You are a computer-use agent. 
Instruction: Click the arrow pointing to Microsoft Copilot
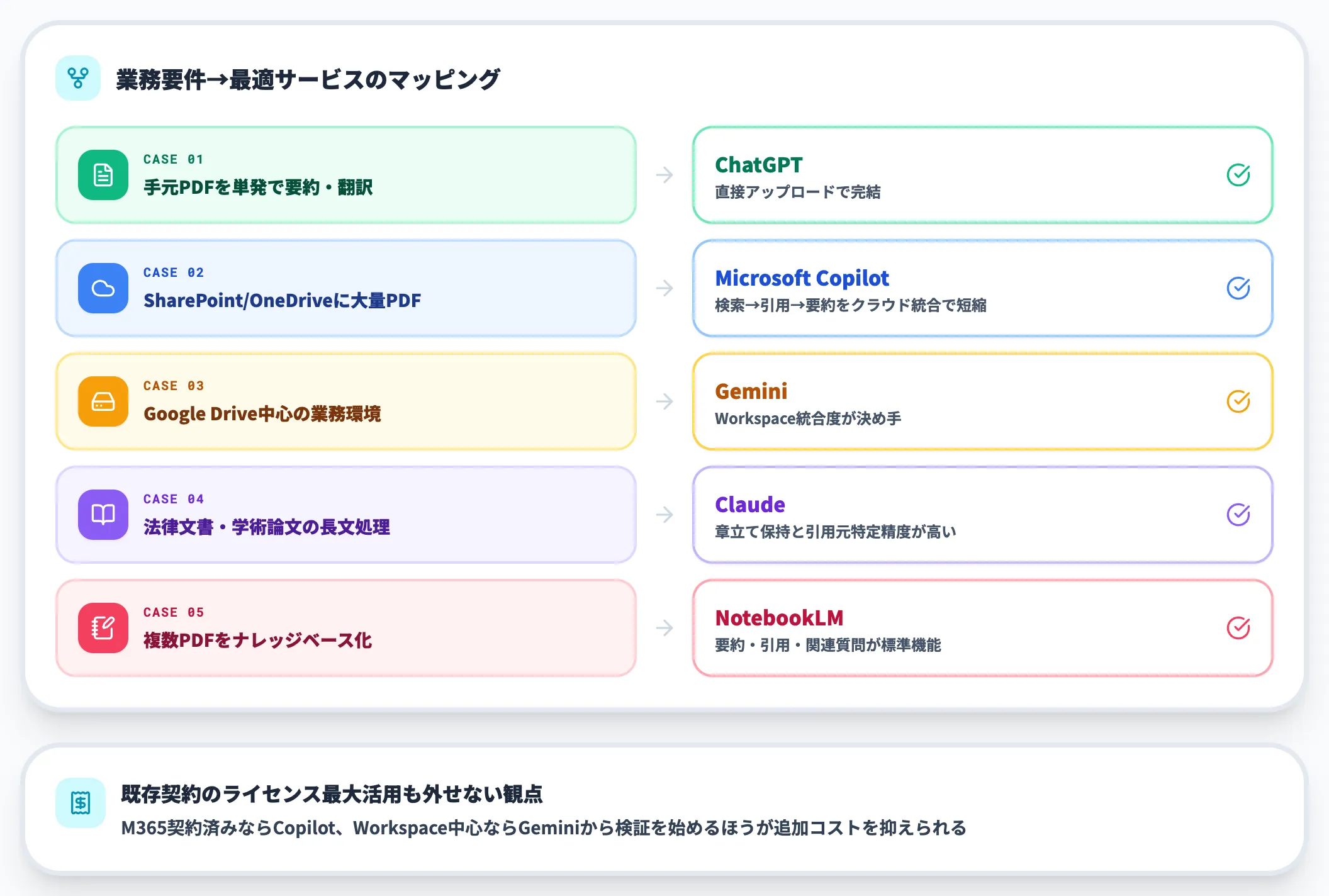pos(664,288)
